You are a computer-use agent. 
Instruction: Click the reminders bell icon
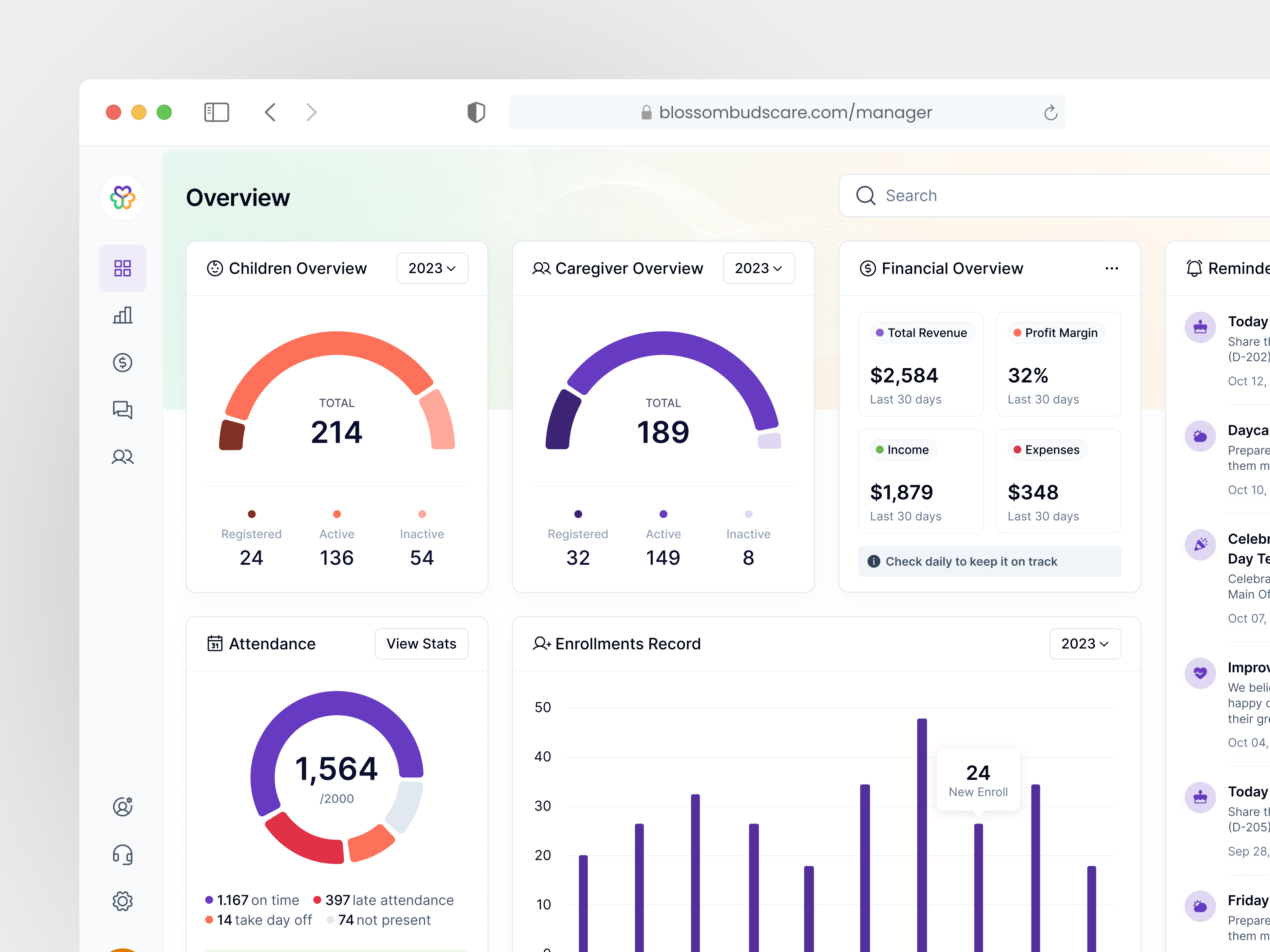[1194, 268]
